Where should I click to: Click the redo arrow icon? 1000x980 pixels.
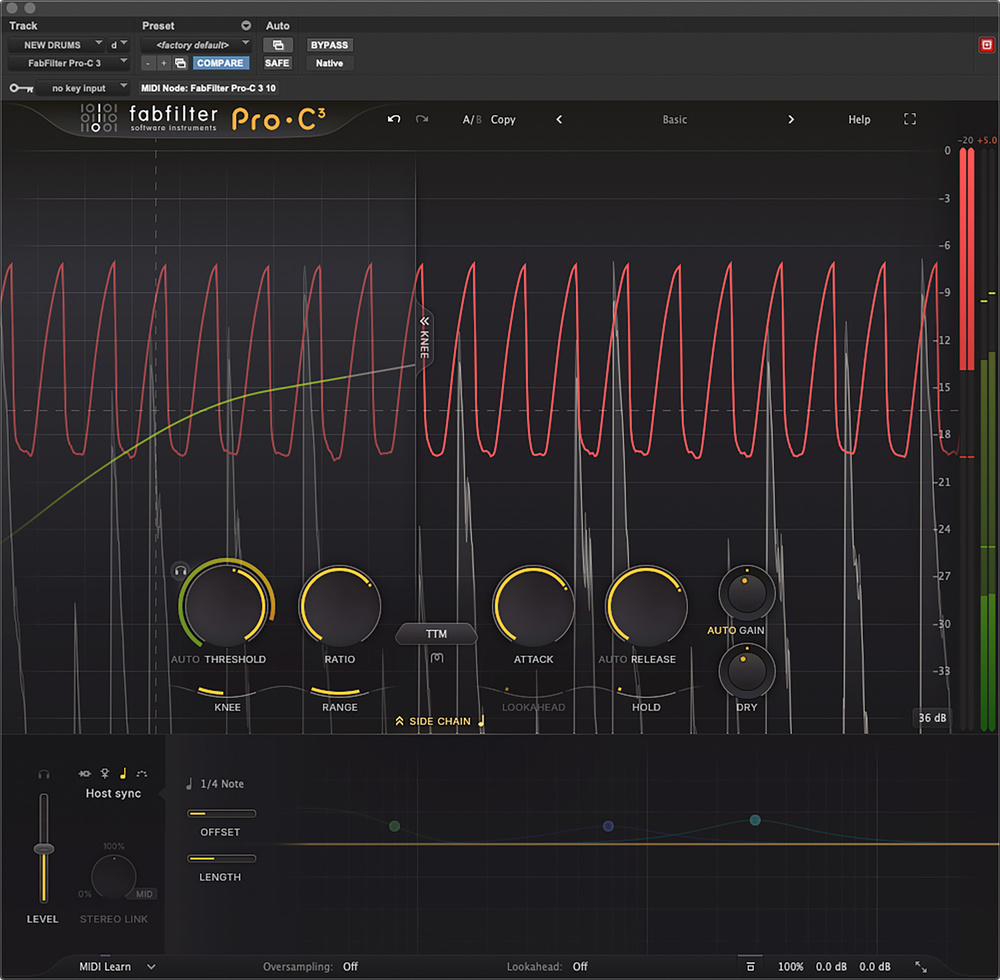click(422, 119)
